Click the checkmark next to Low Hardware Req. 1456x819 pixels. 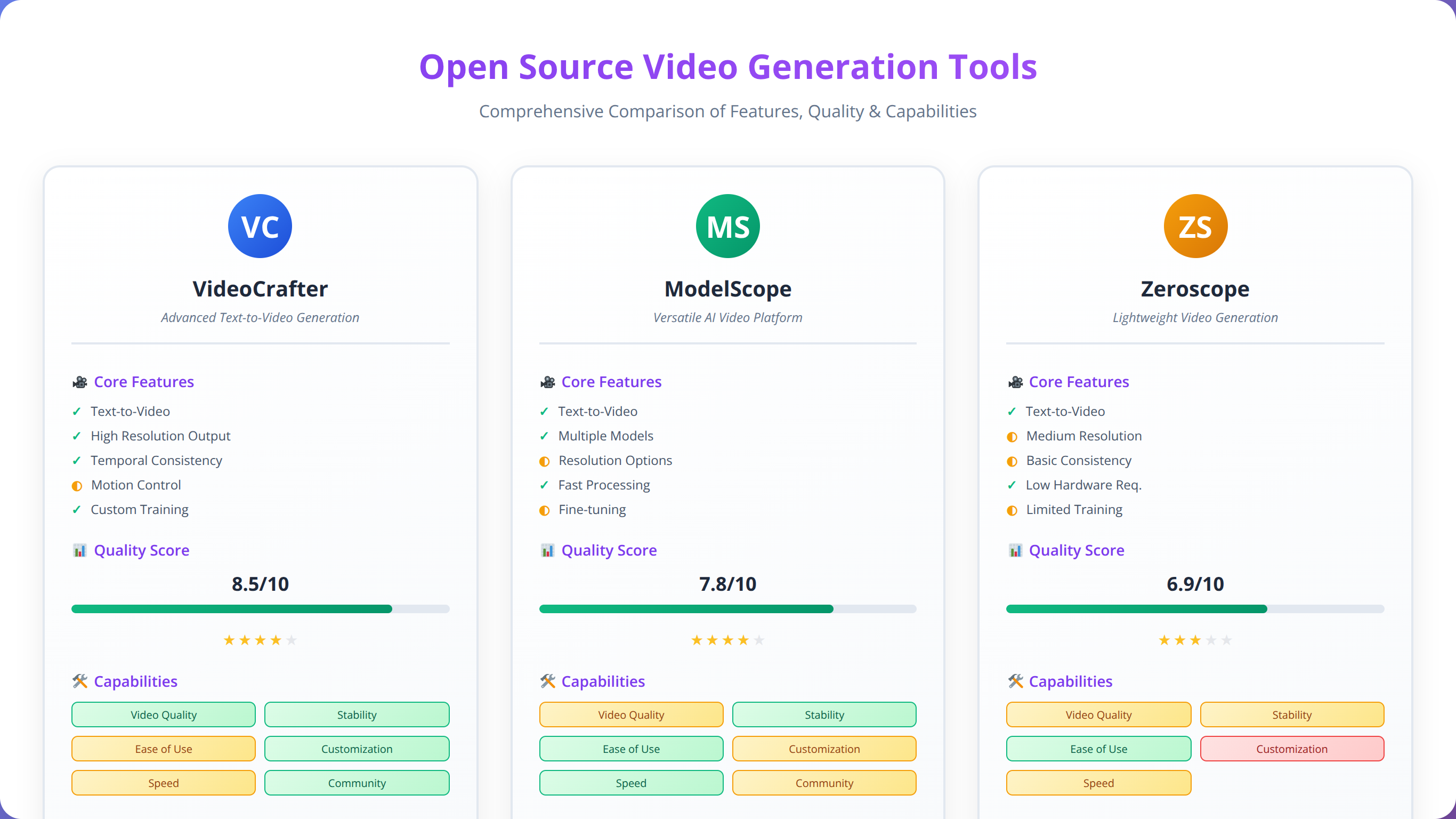click(1012, 485)
